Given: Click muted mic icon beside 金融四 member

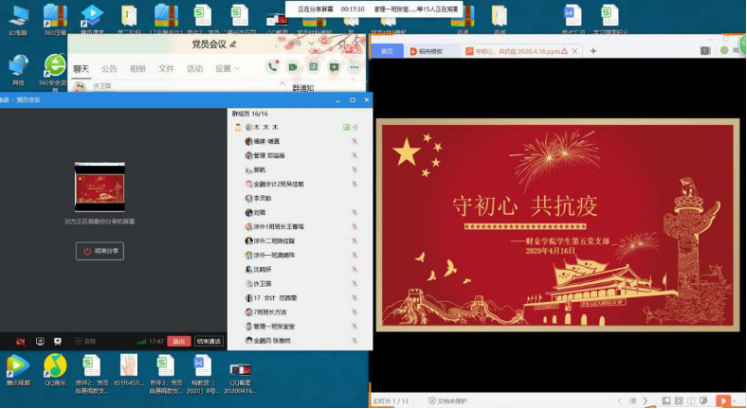Looking at the screenshot, I should [x=354, y=340].
